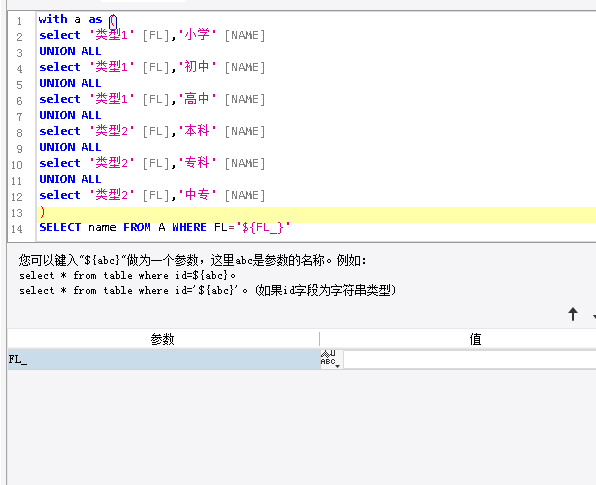Image resolution: width=596 pixels, height=485 pixels.
Task: Click the '本科' string on line 8
Action: tap(197, 131)
